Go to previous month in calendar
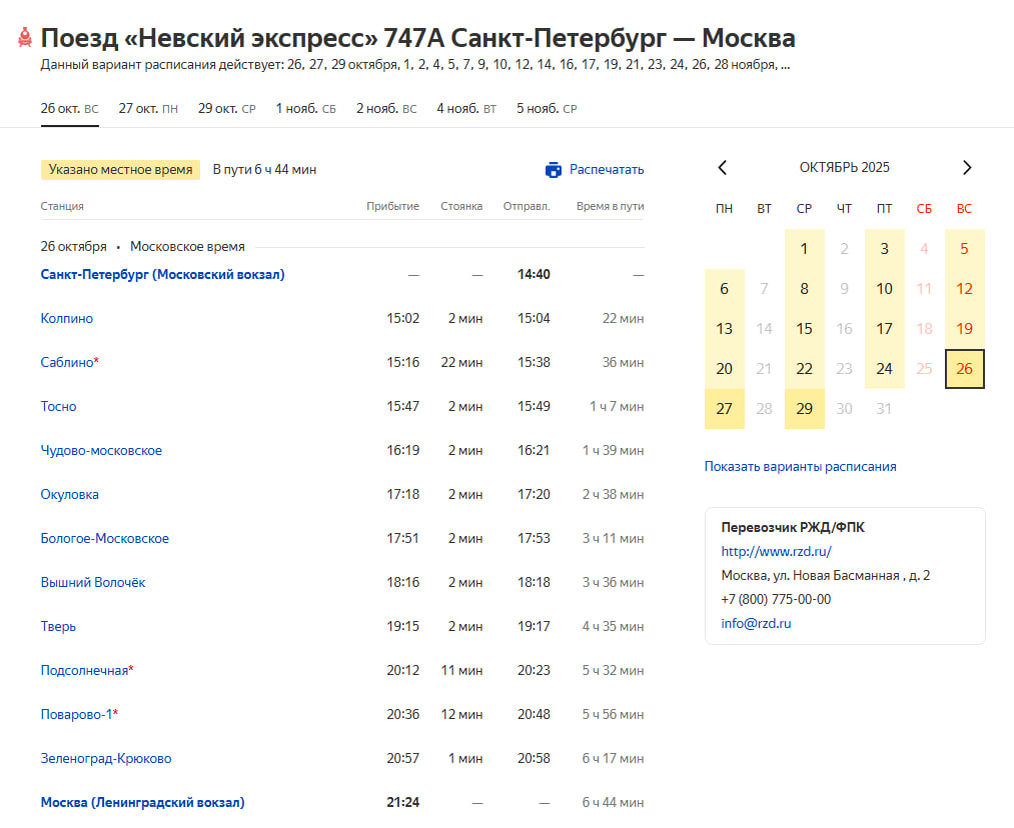This screenshot has width=1014, height=828. pyautogui.click(x=723, y=168)
